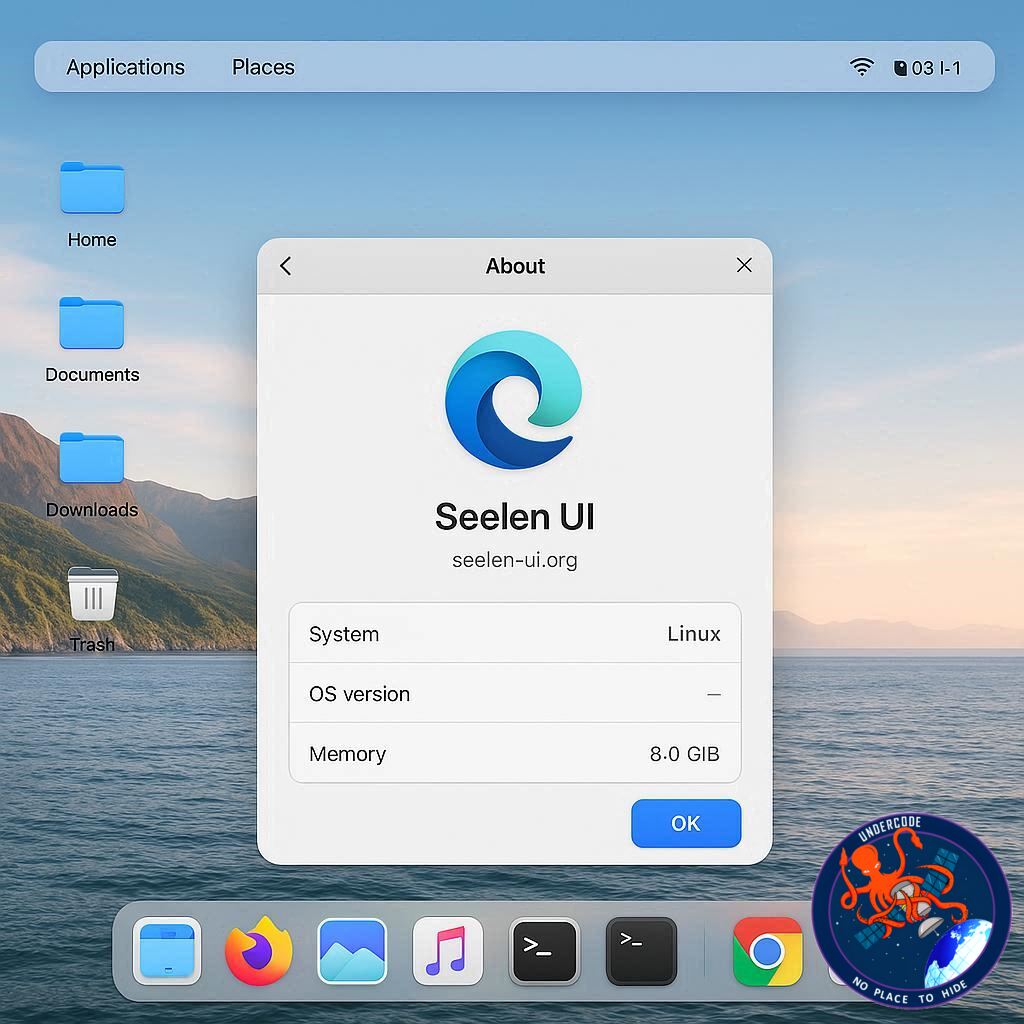Image resolution: width=1024 pixels, height=1024 pixels.
Task: Open the Applications menu
Action: pos(125,67)
